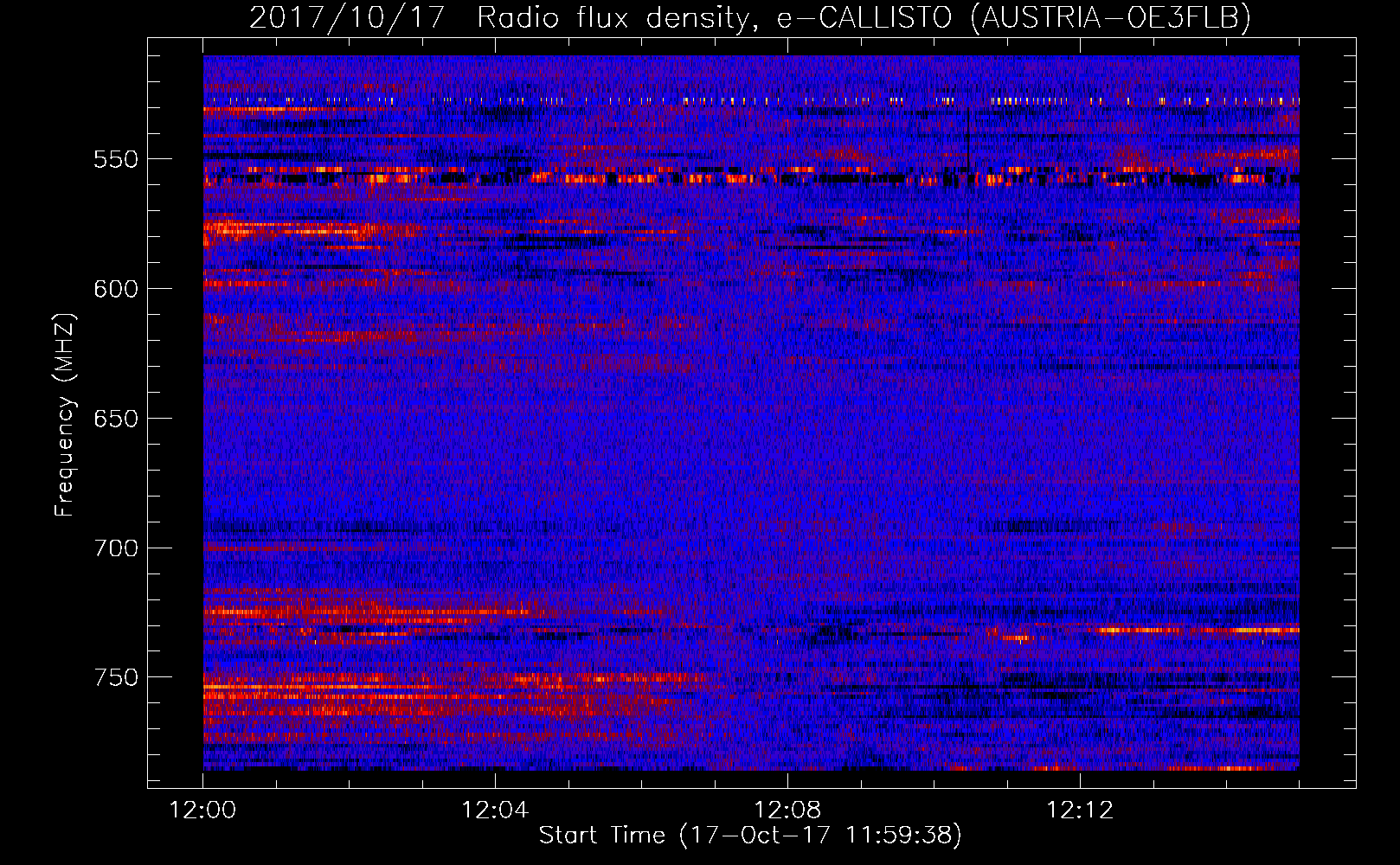Click the 'Start Time (17-Oct-17 11:59:38)' label
Image resolution: width=1400 pixels, height=865 pixels.
coord(750,836)
